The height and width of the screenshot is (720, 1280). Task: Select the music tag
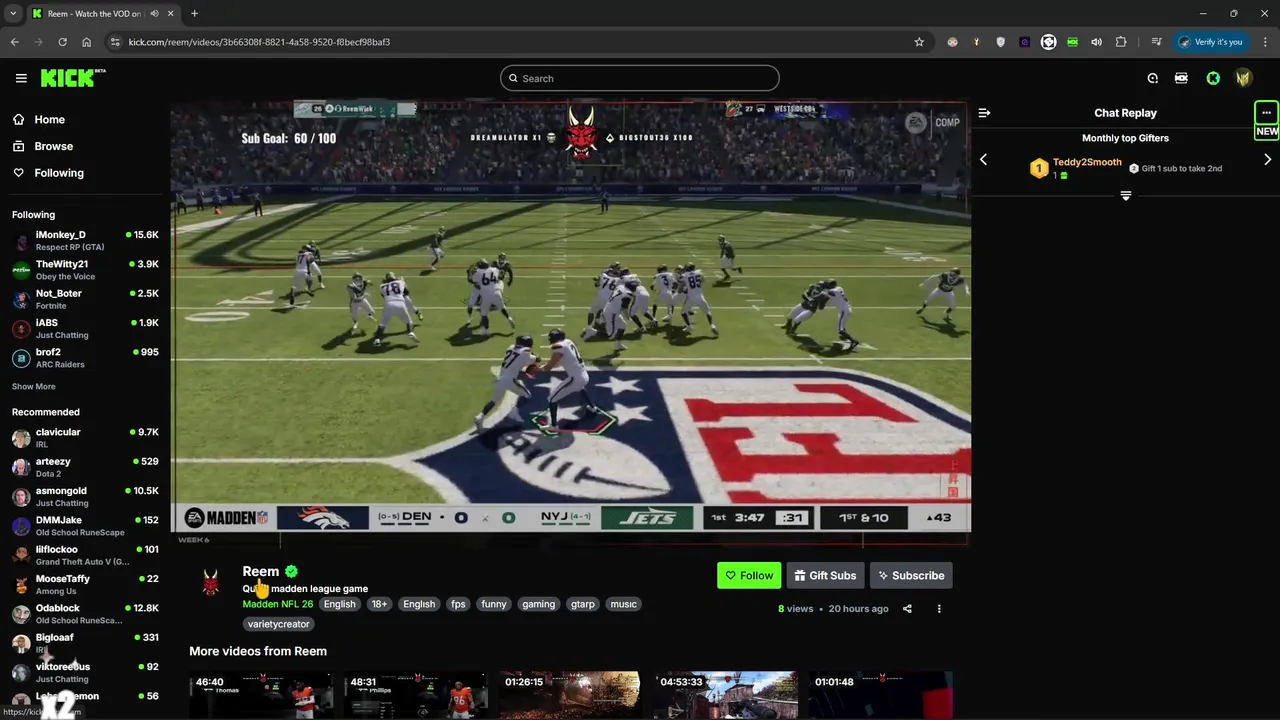[624, 604]
